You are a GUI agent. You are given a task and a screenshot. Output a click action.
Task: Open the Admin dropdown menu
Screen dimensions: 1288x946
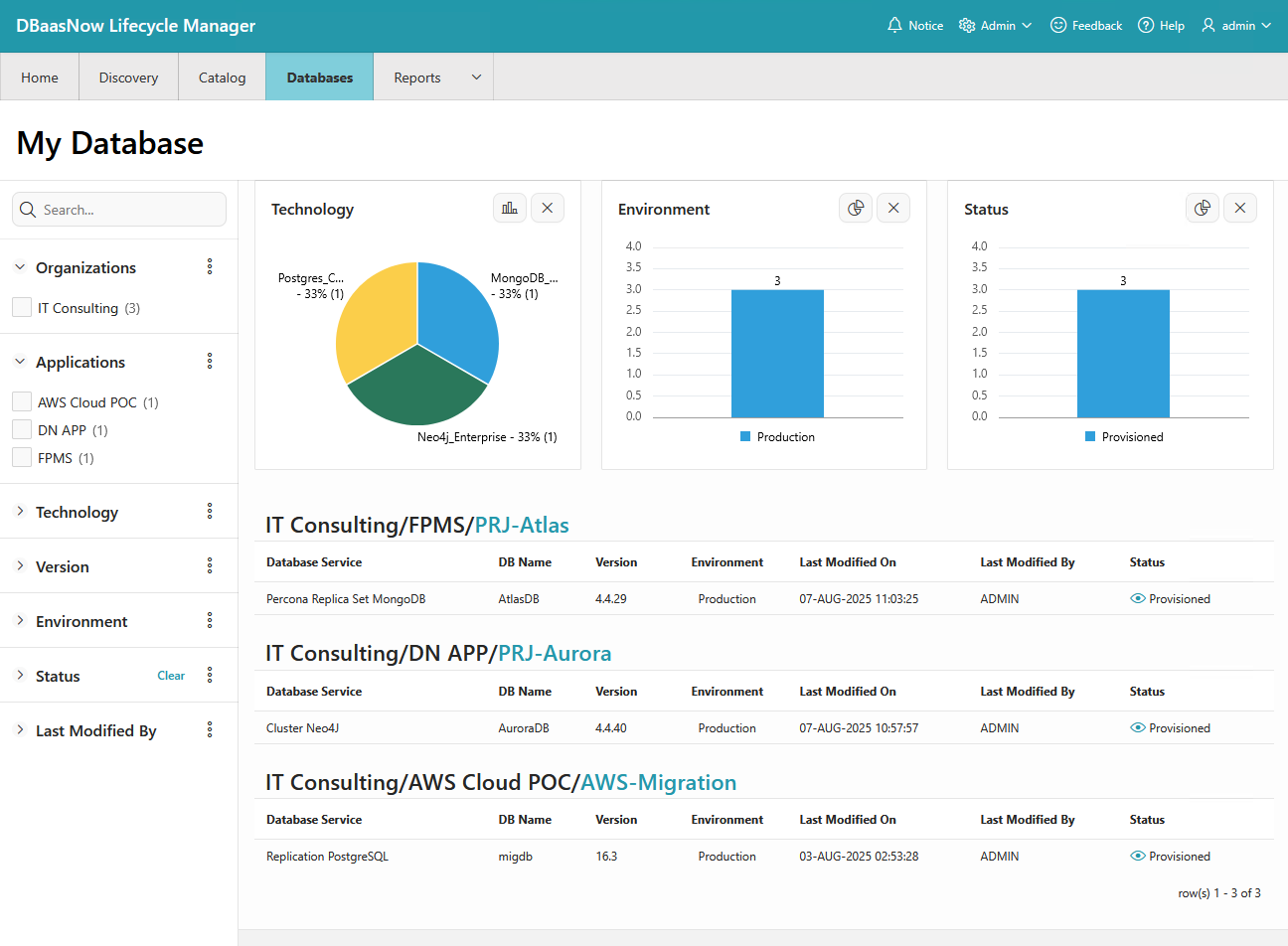click(996, 25)
